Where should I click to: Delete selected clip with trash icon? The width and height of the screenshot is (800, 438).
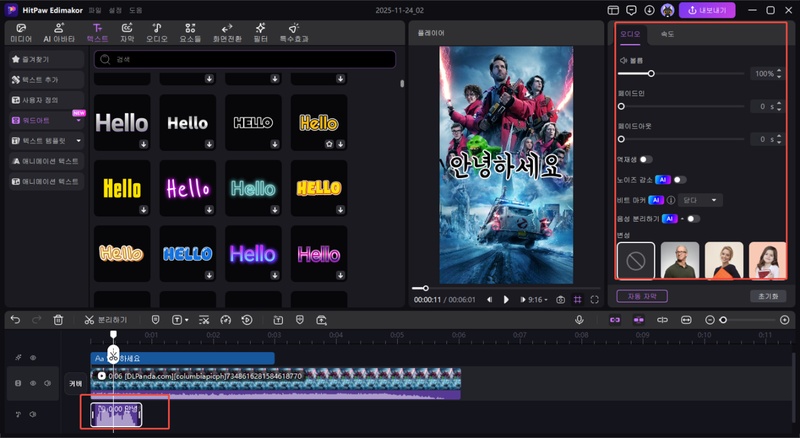tap(59, 320)
